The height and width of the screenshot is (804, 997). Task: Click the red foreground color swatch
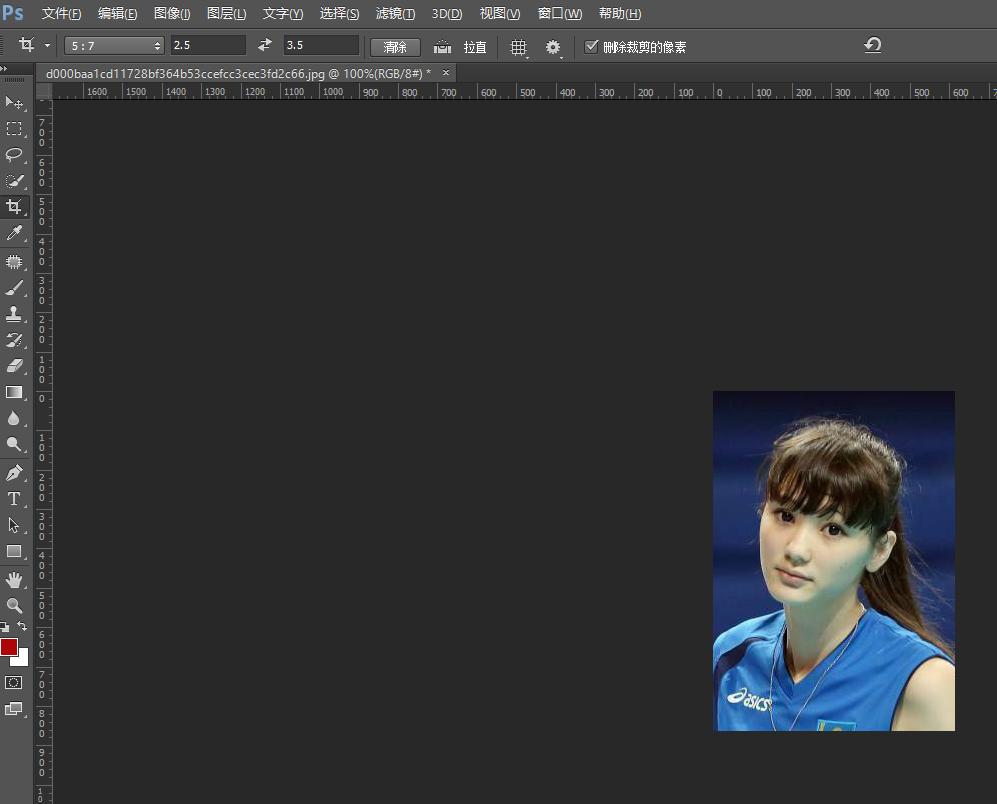[9, 646]
